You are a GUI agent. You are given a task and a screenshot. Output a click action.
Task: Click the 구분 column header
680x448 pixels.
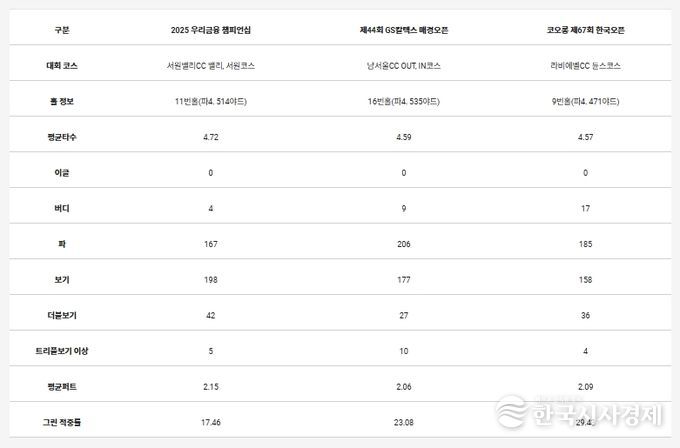tap(62, 30)
